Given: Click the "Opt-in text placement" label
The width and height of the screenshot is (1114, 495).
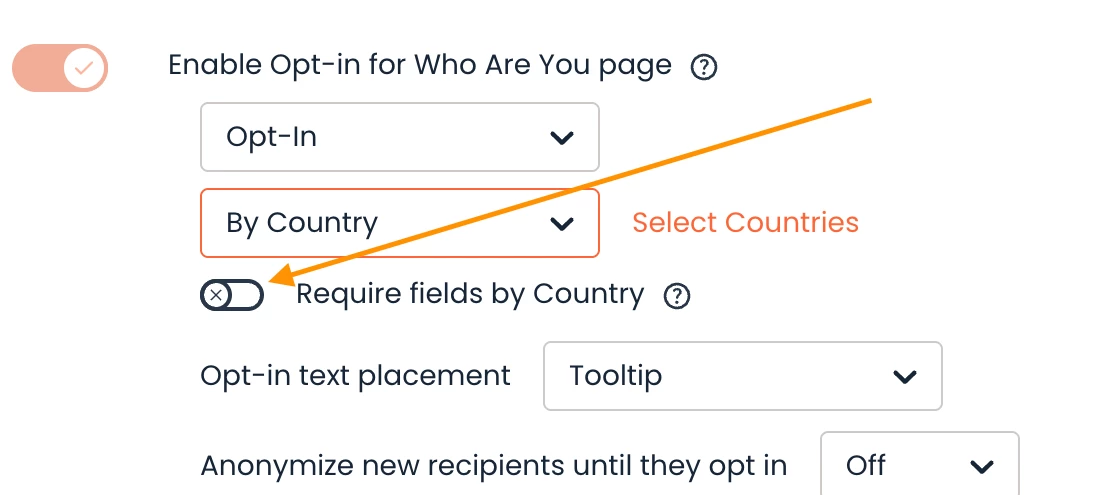Looking at the screenshot, I should point(355,376).
